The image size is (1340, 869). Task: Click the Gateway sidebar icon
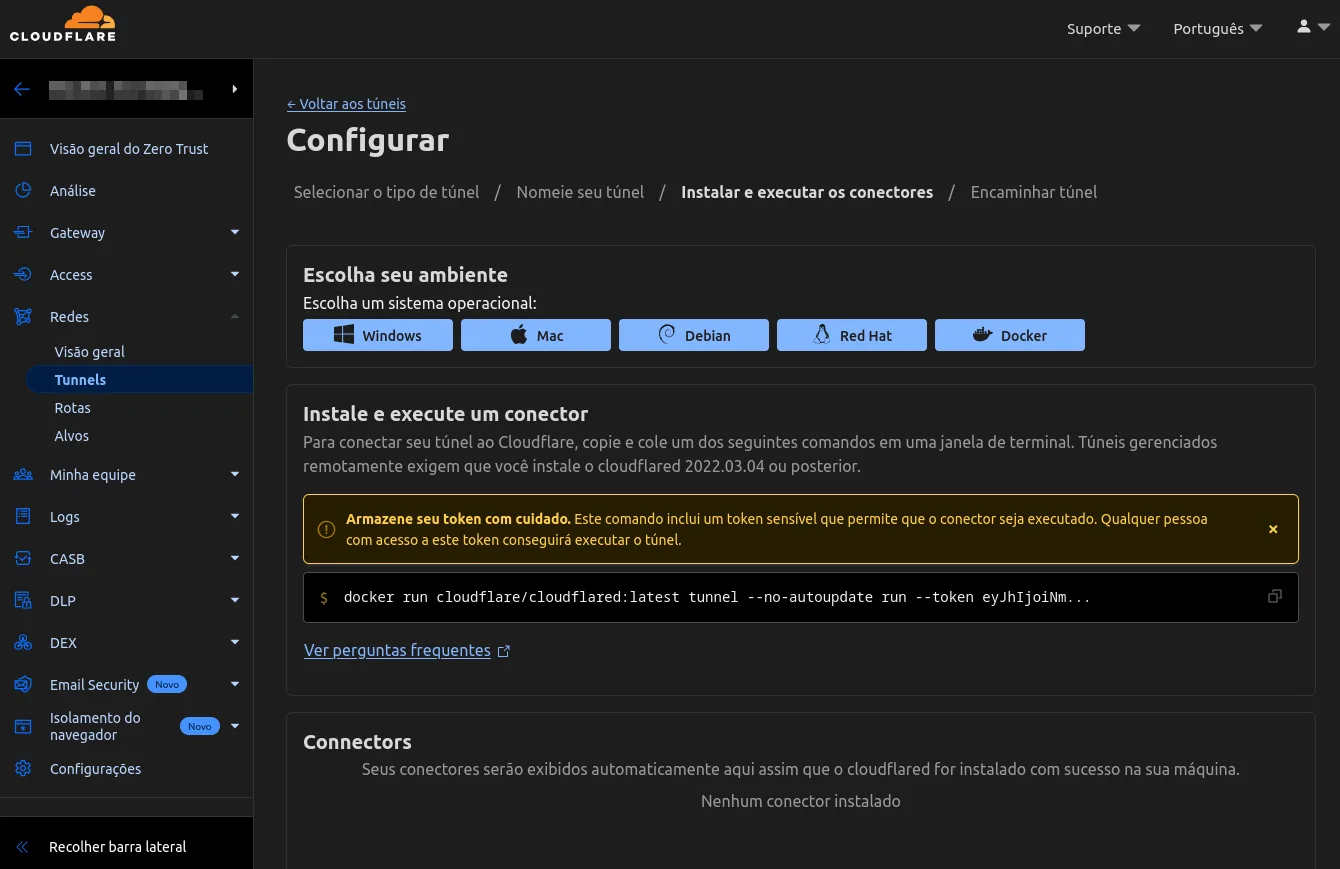point(23,233)
